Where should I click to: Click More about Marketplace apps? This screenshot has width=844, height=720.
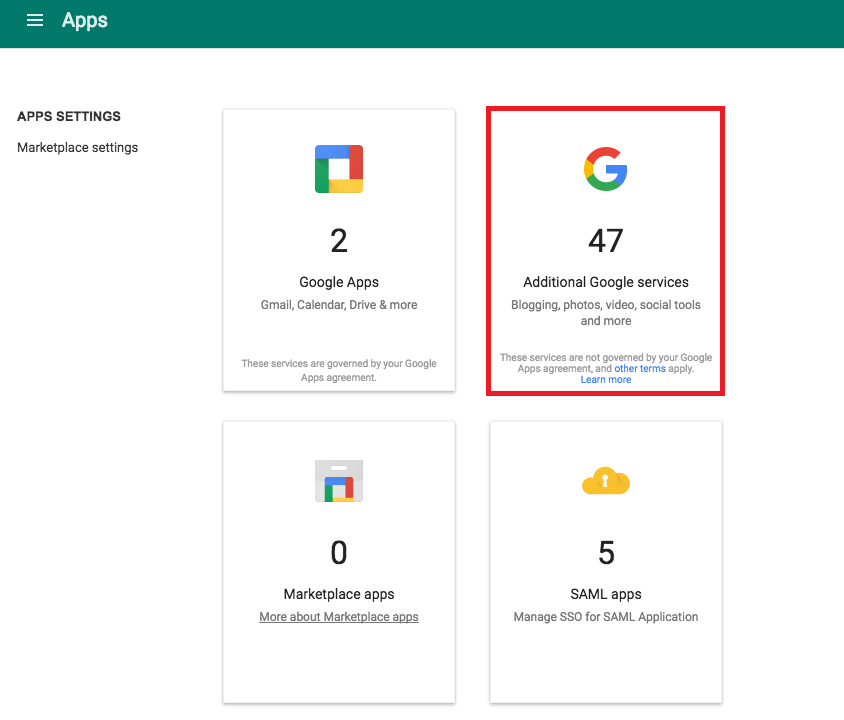338,616
